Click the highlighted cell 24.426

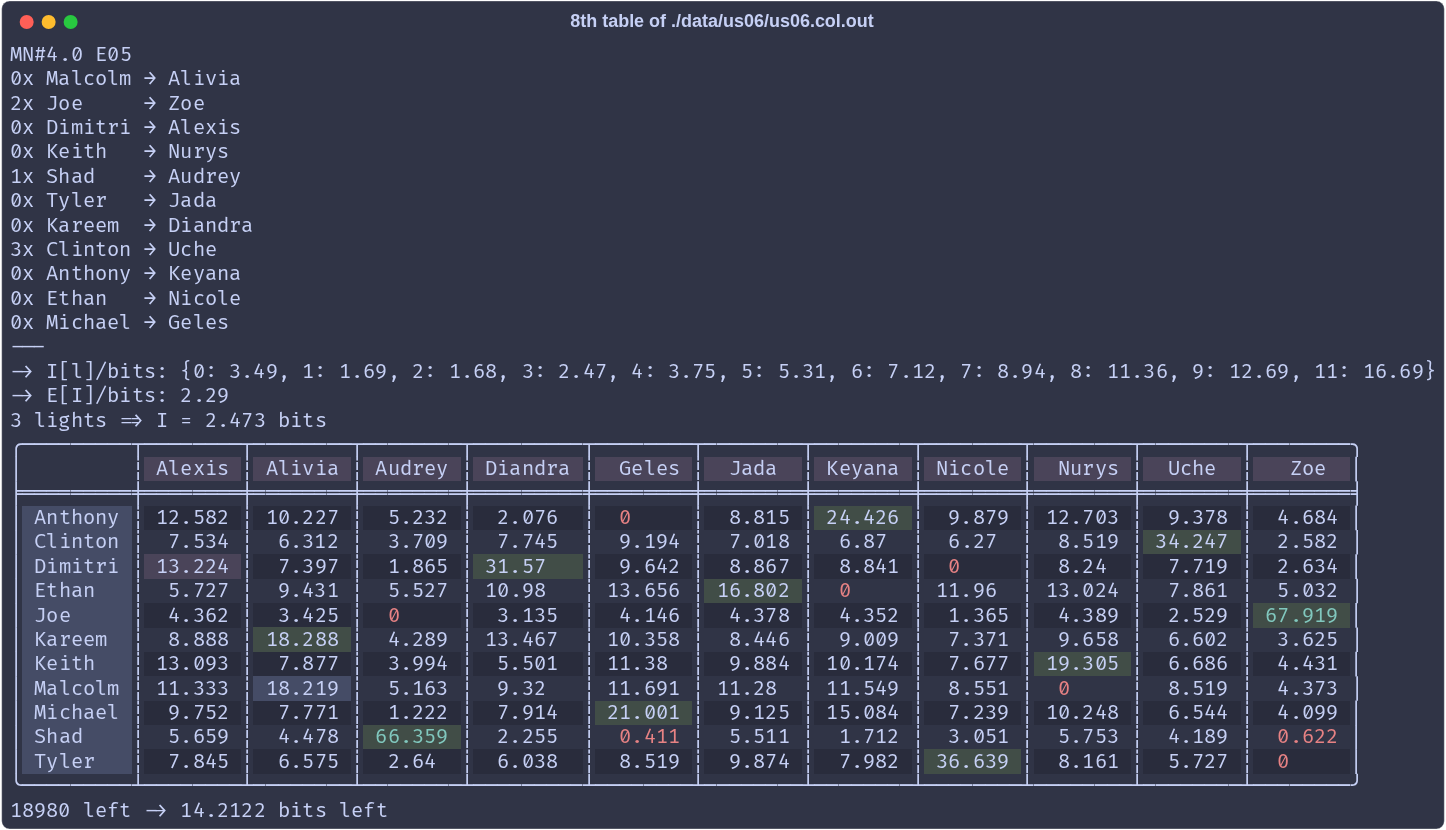coord(862,517)
